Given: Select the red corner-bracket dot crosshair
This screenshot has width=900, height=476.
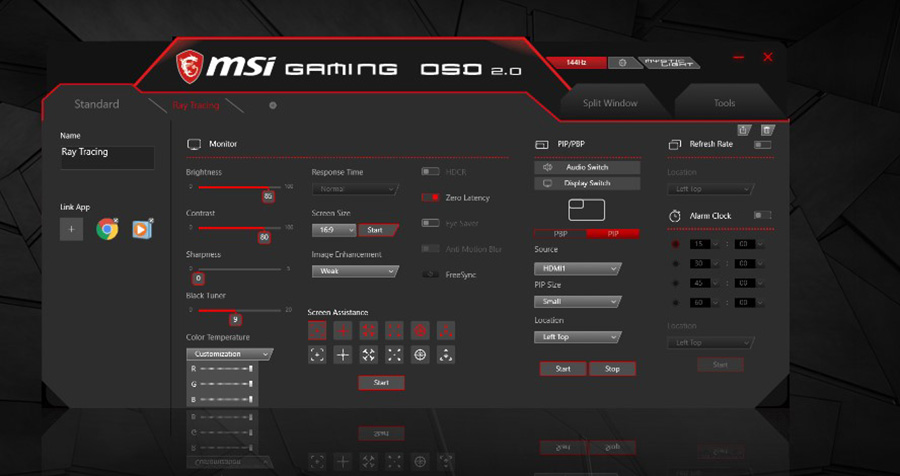Looking at the screenshot, I should tap(317, 330).
